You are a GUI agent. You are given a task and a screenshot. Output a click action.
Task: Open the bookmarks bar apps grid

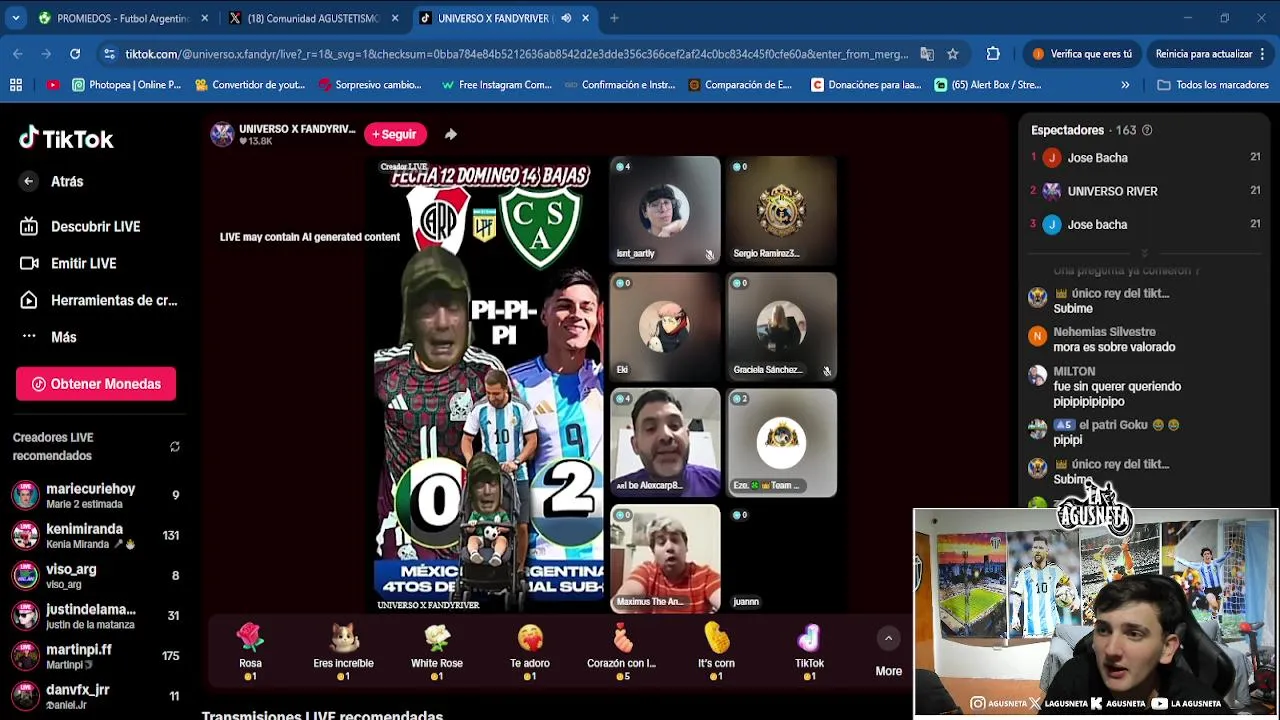click(x=16, y=85)
